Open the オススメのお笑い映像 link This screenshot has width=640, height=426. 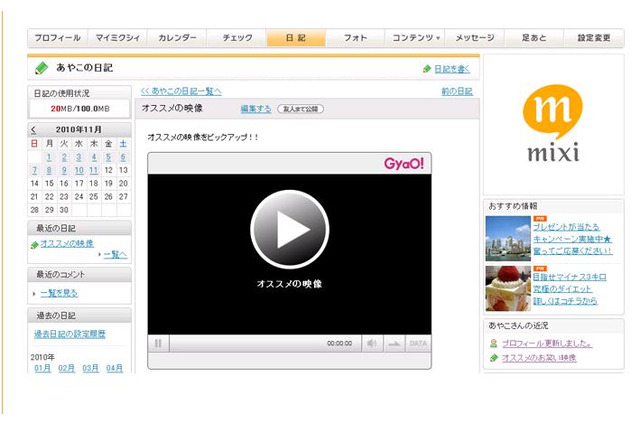539,358
